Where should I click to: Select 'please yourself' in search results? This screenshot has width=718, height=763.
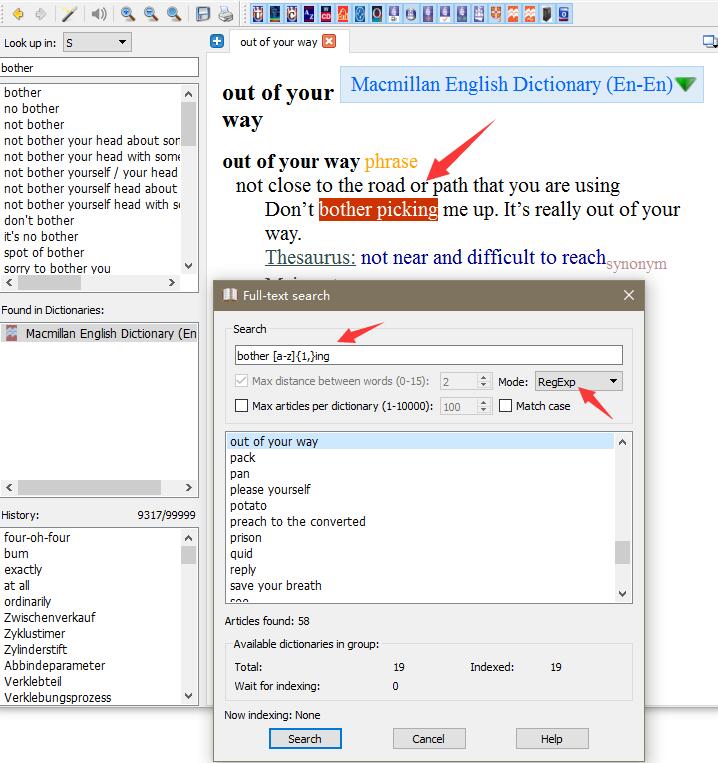[270, 490]
